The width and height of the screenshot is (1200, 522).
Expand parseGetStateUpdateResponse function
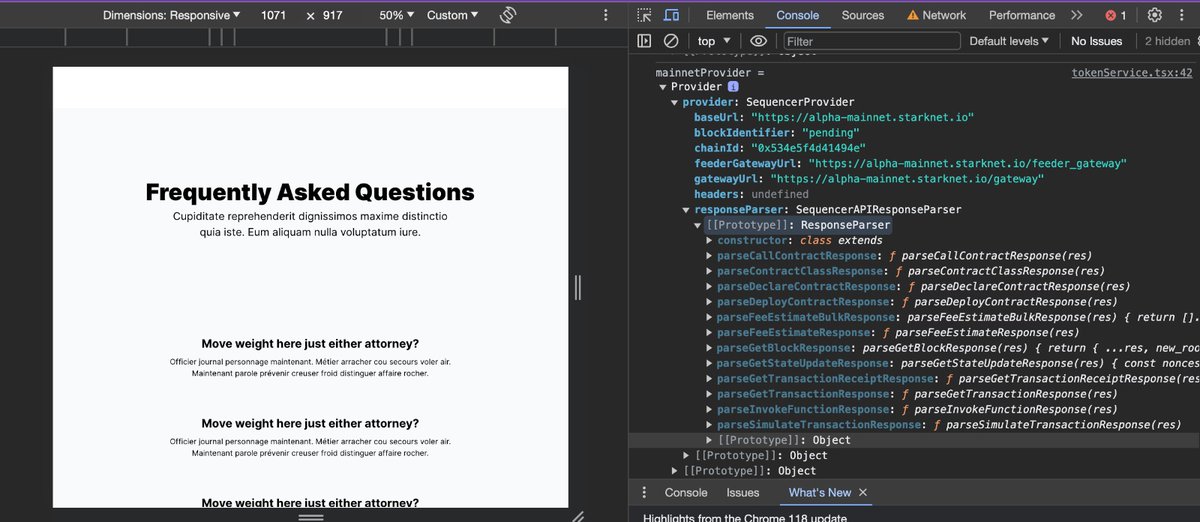point(710,363)
